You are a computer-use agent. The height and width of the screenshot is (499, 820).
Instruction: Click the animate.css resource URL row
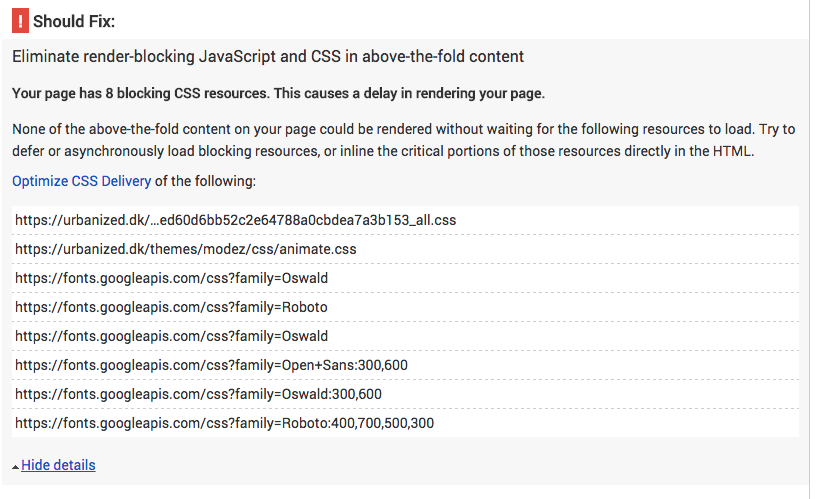tap(185, 248)
